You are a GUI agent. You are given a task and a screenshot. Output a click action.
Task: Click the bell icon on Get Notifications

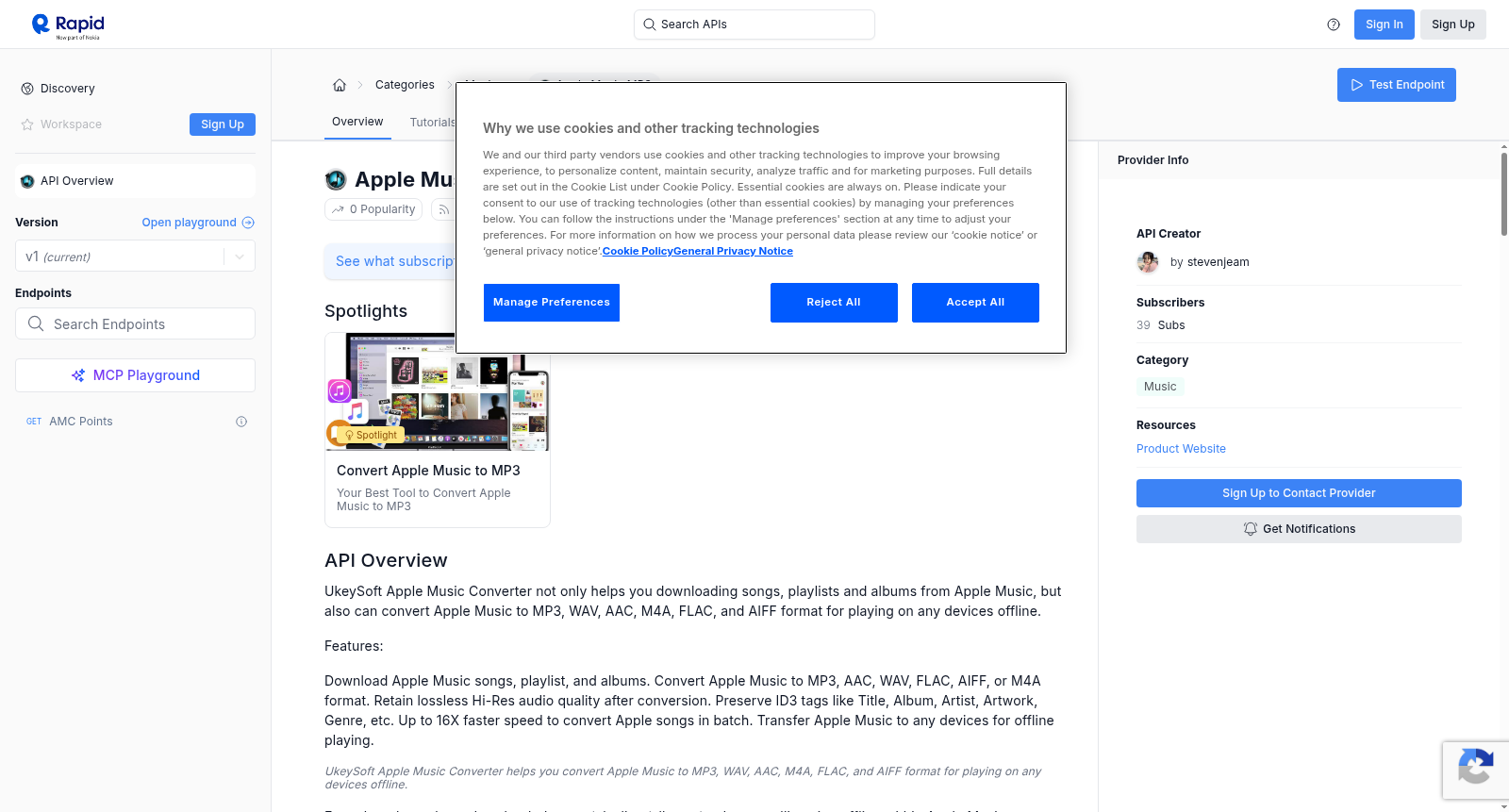[x=1251, y=529]
